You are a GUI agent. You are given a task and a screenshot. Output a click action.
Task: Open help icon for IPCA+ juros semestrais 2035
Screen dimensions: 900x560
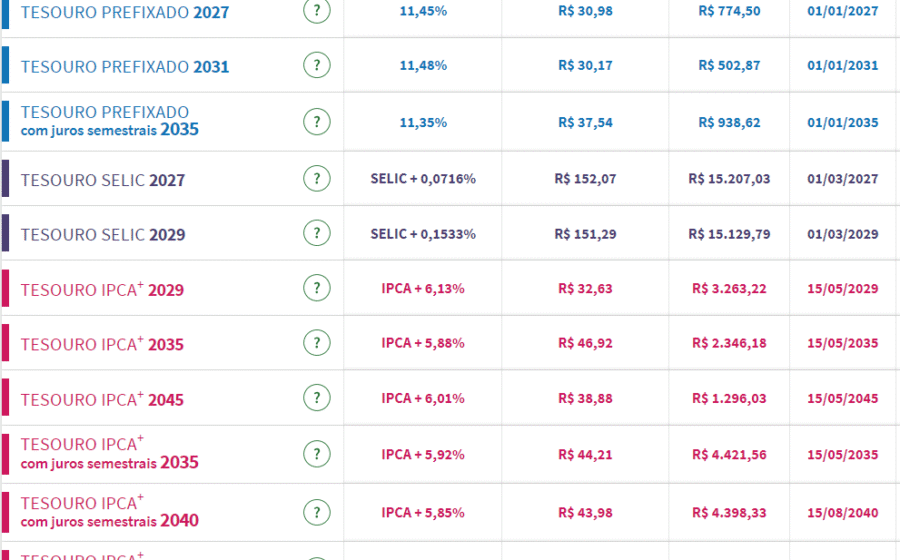[x=317, y=454]
